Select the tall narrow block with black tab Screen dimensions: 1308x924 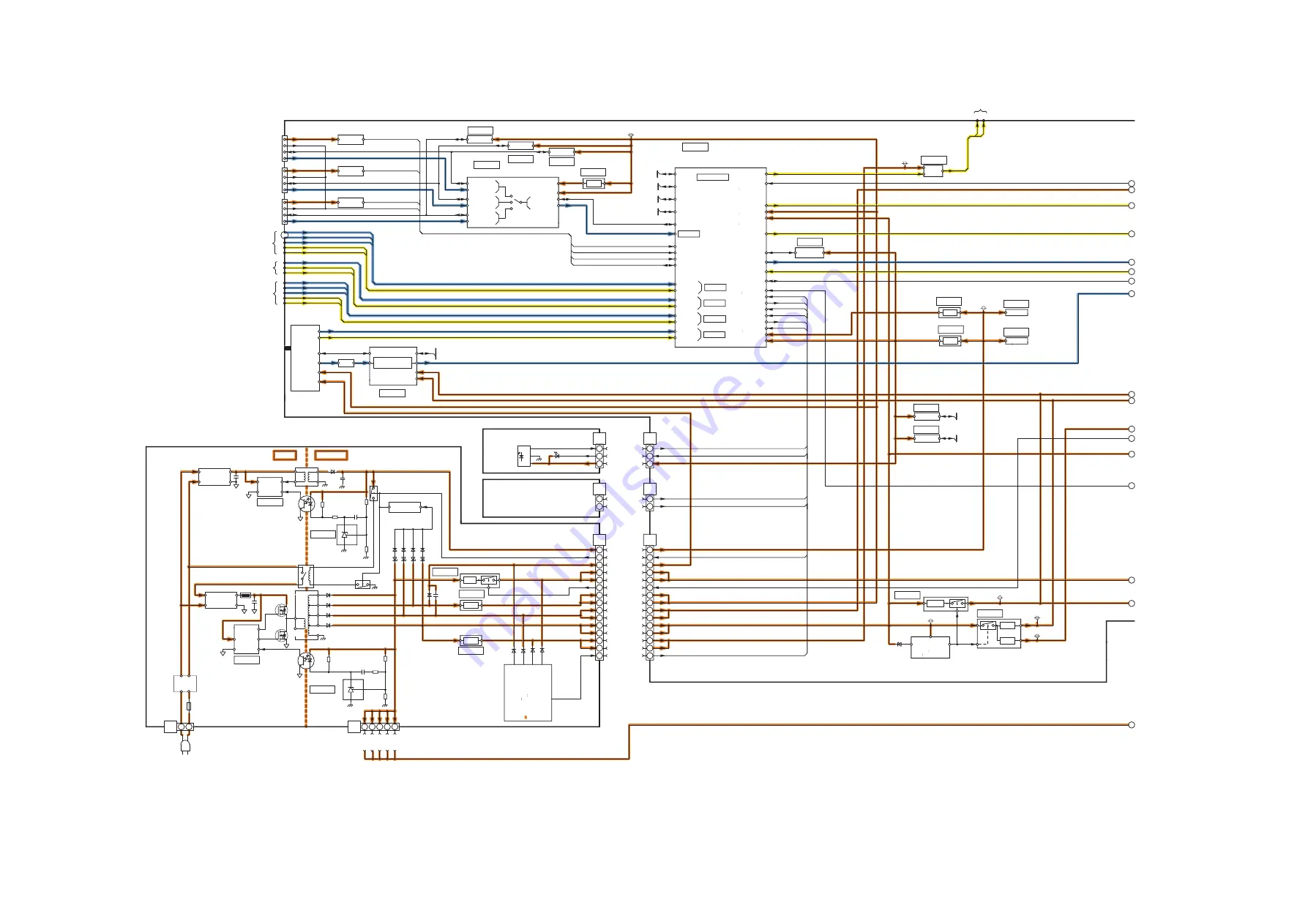point(305,358)
